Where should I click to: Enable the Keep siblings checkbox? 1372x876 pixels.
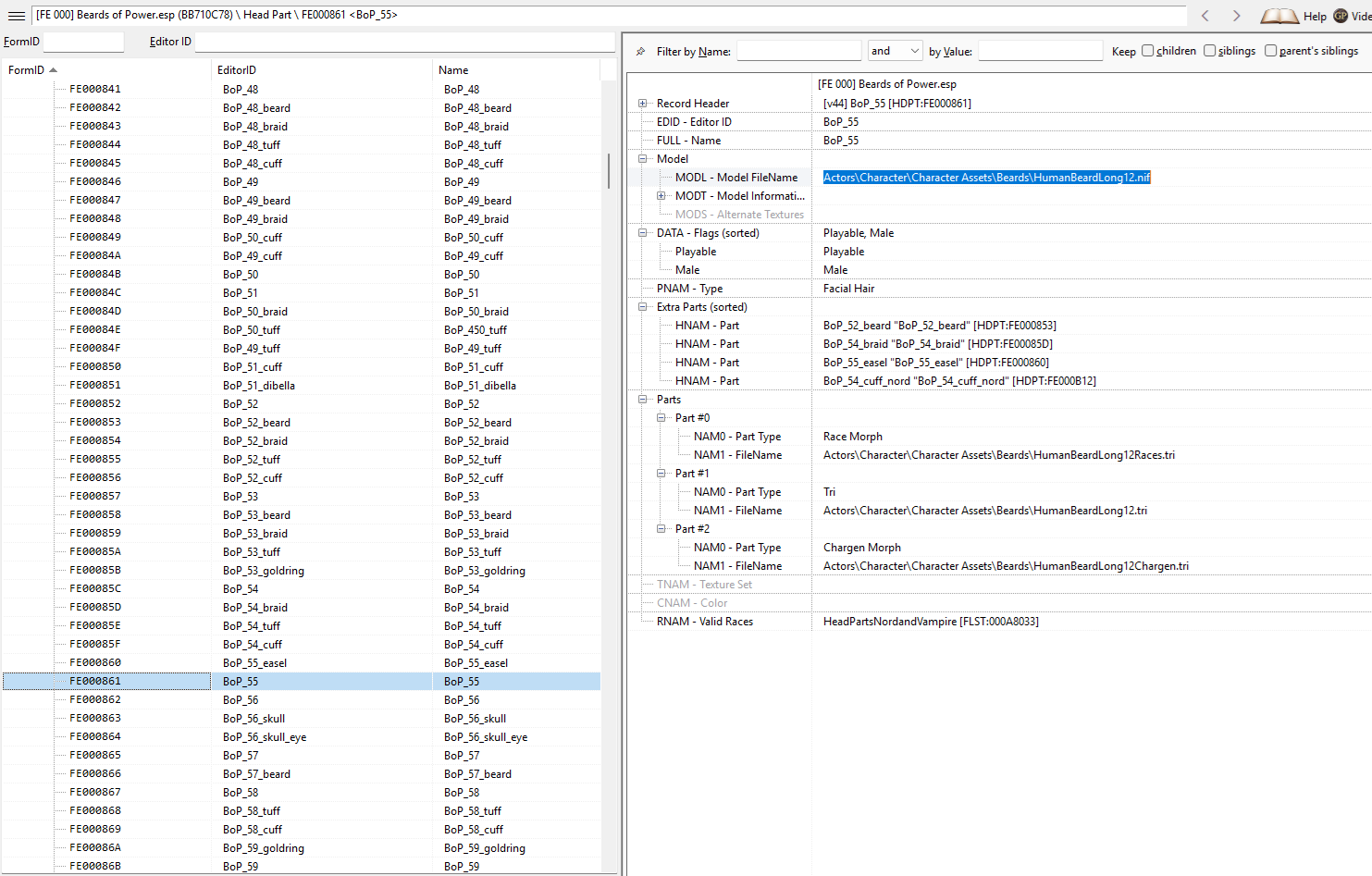(1209, 51)
